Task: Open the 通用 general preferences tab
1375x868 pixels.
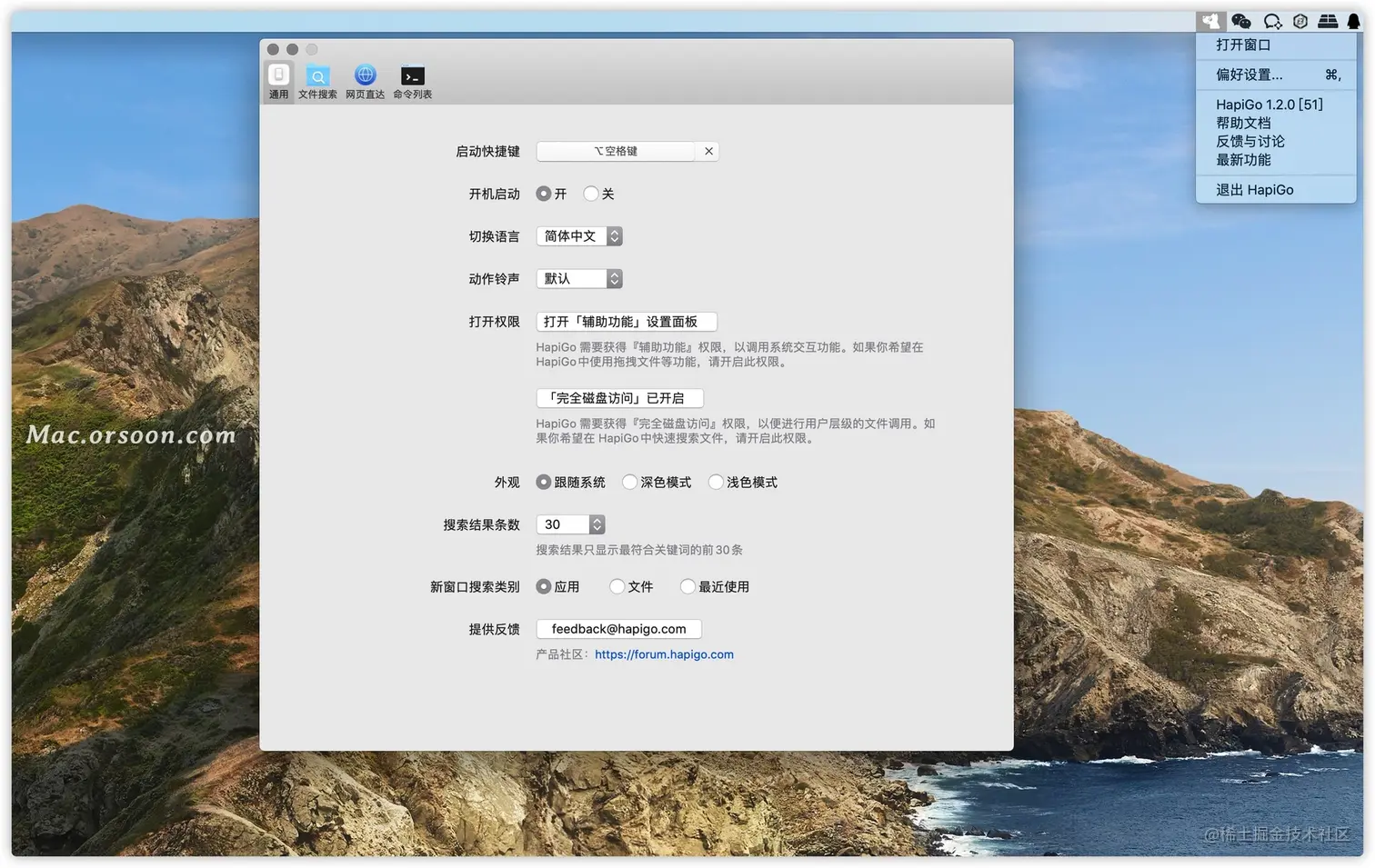Action: tap(279, 82)
